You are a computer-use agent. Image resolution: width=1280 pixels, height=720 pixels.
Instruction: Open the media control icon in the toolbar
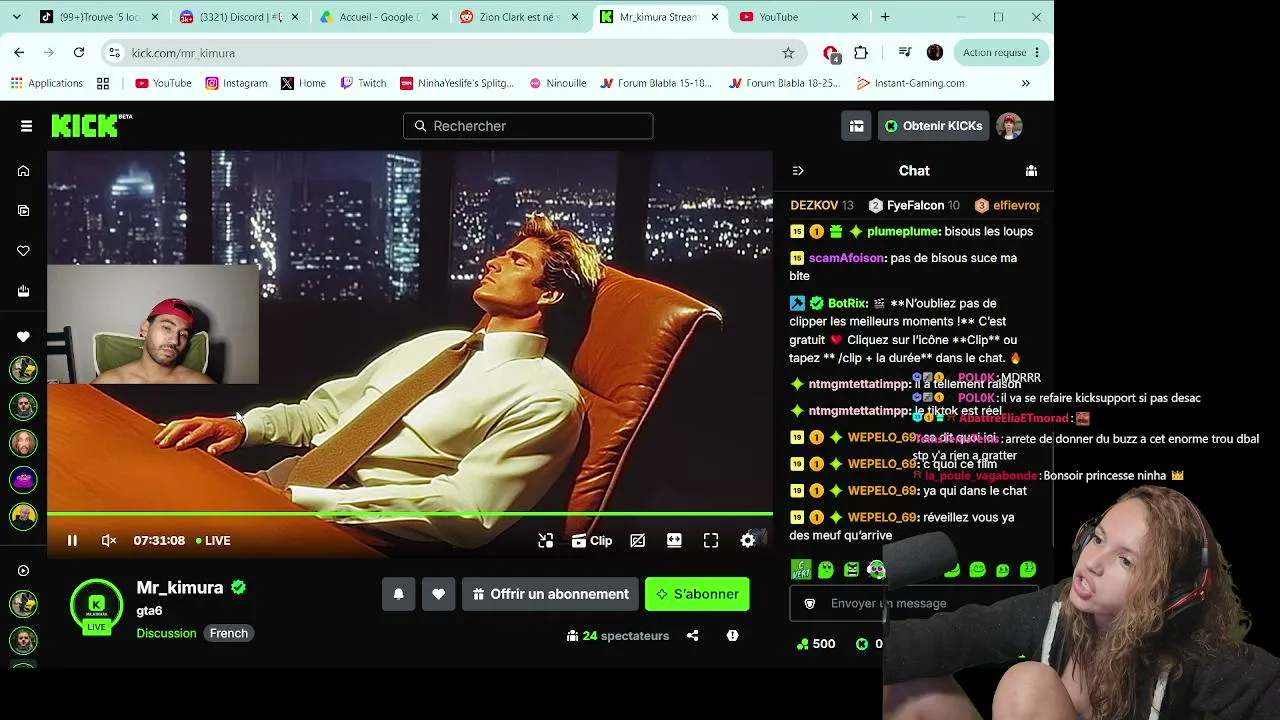click(905, 53)
